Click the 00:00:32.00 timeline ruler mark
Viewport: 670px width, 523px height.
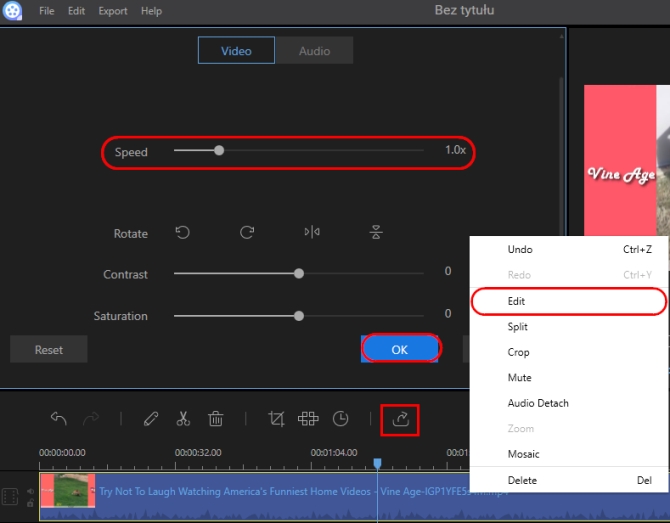(x=198, y=452)
